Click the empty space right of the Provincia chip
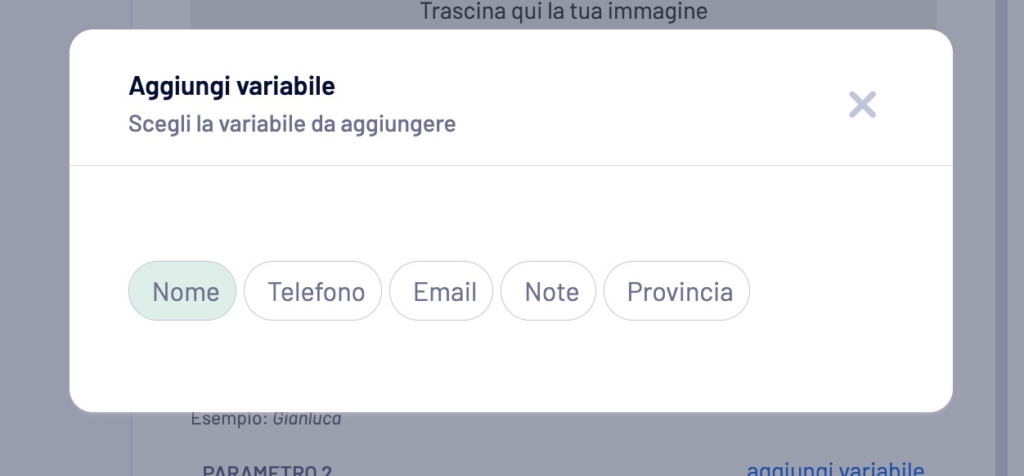Image resolution: width=1024 pixels, height=476 pixels. (849, 291)
